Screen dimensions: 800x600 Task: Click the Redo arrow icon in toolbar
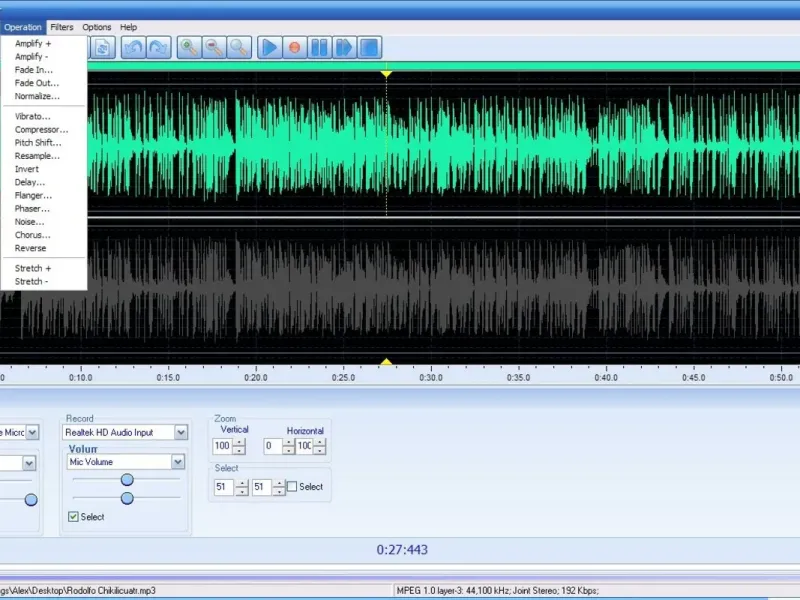[158, 47]
